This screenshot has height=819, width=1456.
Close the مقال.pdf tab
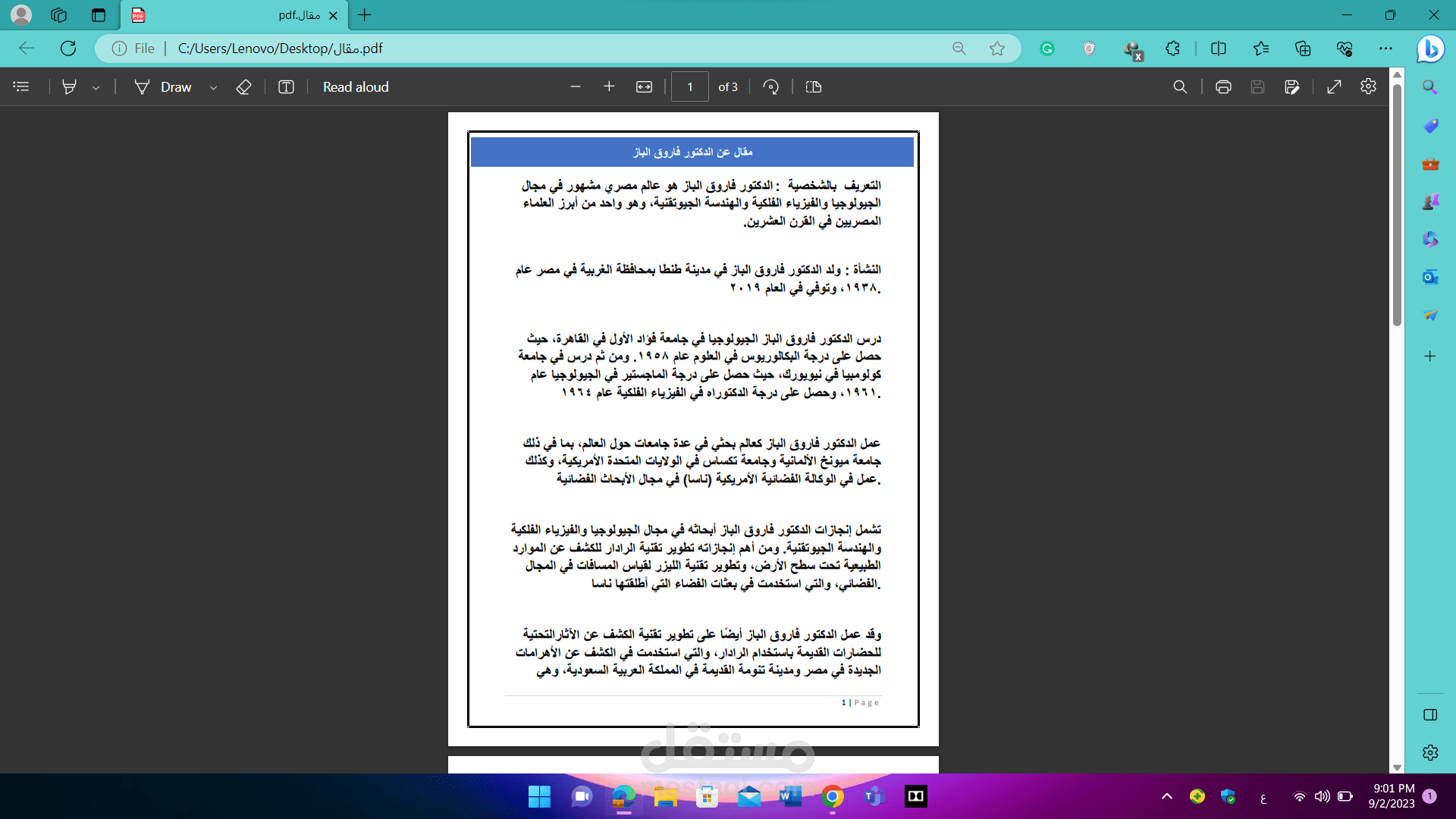pyautogui.click(x=333, y=15)
